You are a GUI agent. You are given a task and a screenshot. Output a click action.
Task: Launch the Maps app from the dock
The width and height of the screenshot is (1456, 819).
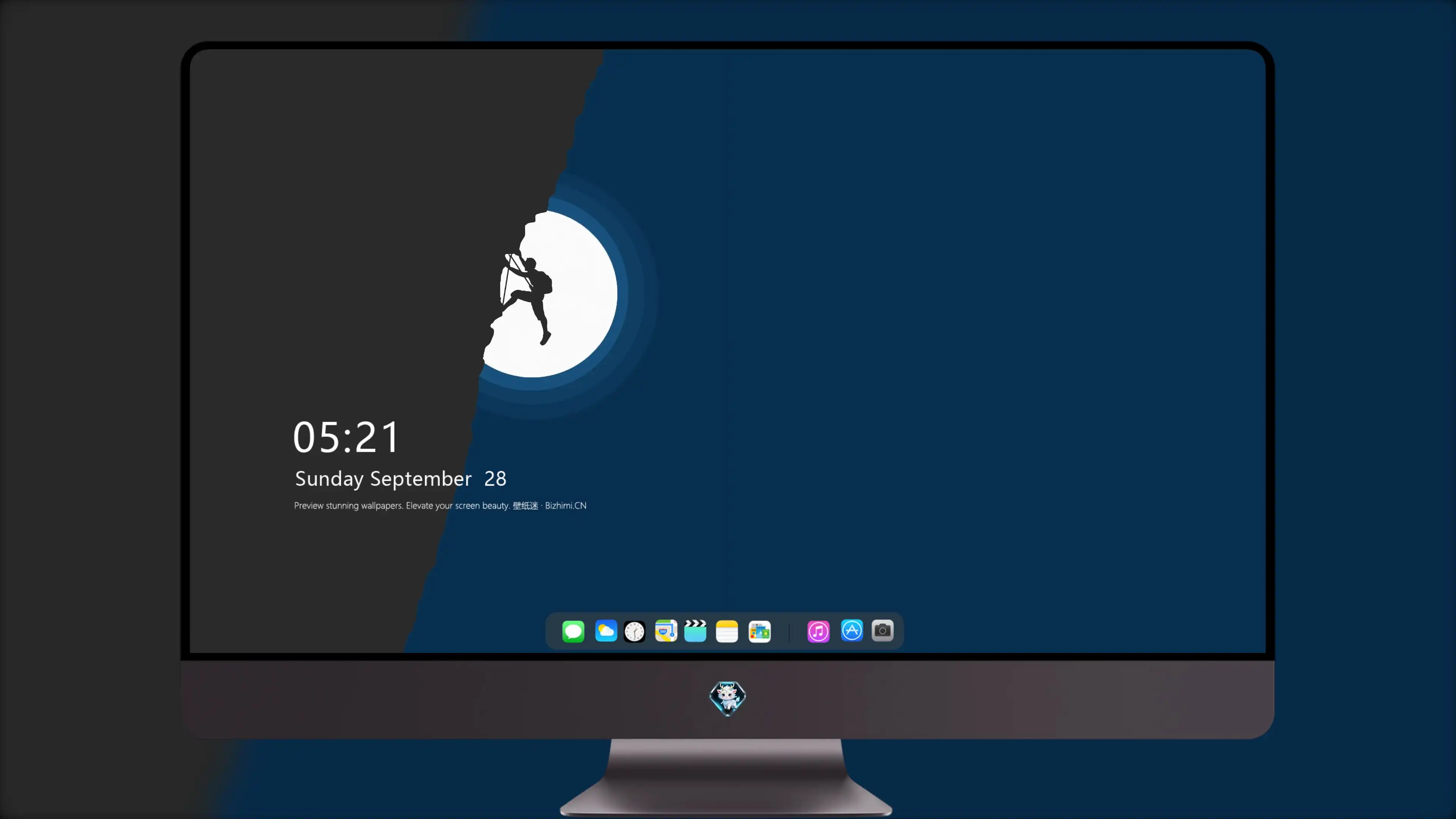[x=666, y=631]
